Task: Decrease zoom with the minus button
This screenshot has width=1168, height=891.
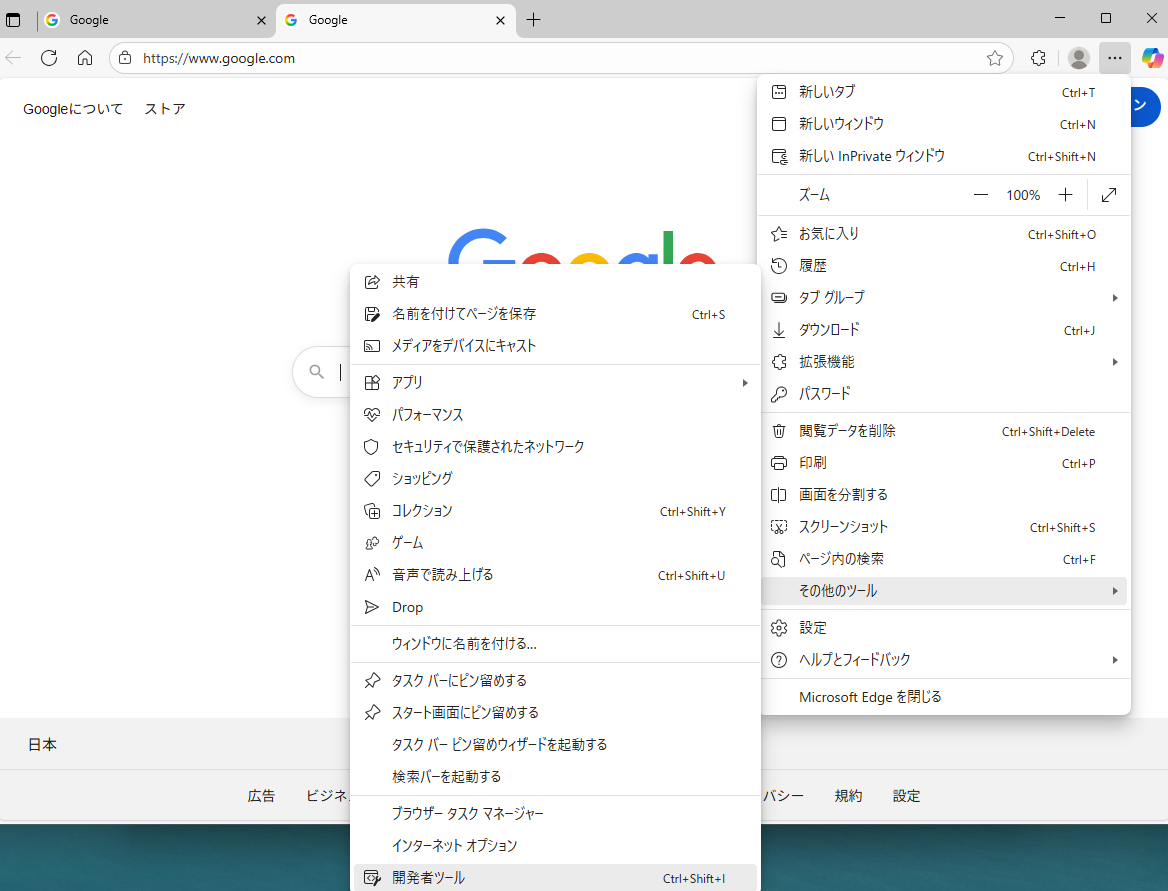Action: pyautogui.click(x=981, y=195)
